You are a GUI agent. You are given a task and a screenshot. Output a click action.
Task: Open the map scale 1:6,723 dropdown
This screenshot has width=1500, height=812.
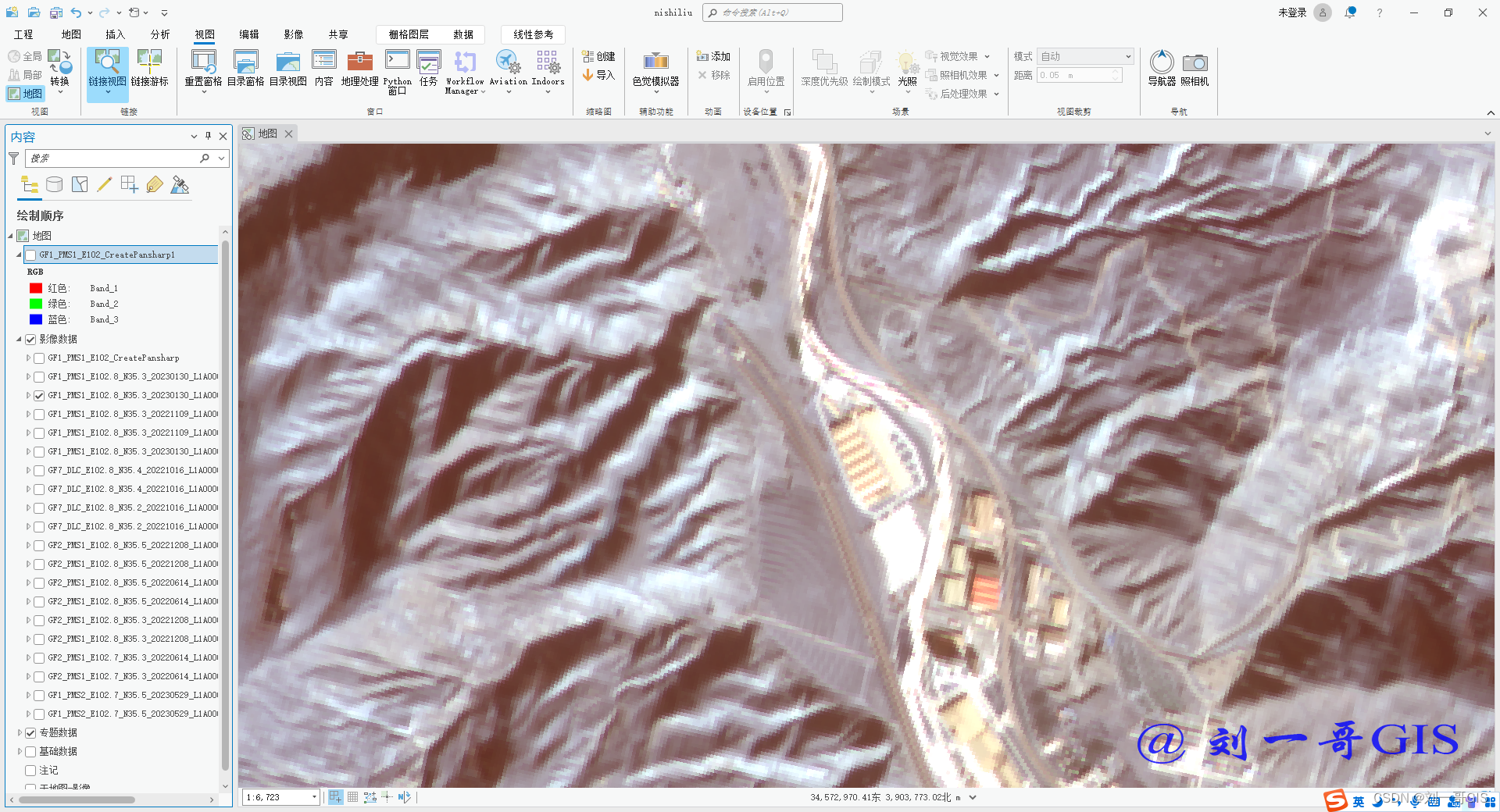314,797
